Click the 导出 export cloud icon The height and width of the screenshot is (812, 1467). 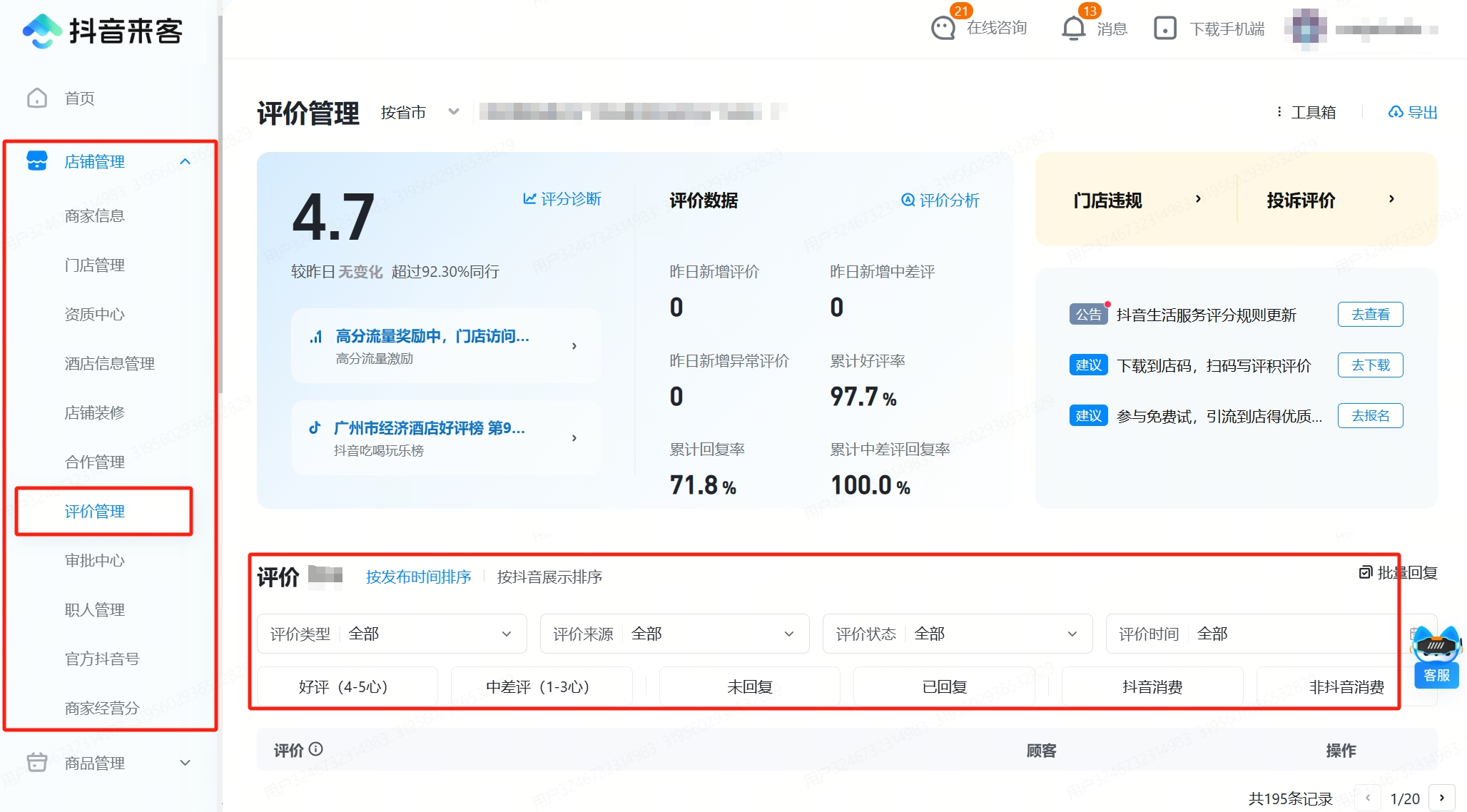point(1396,112)
